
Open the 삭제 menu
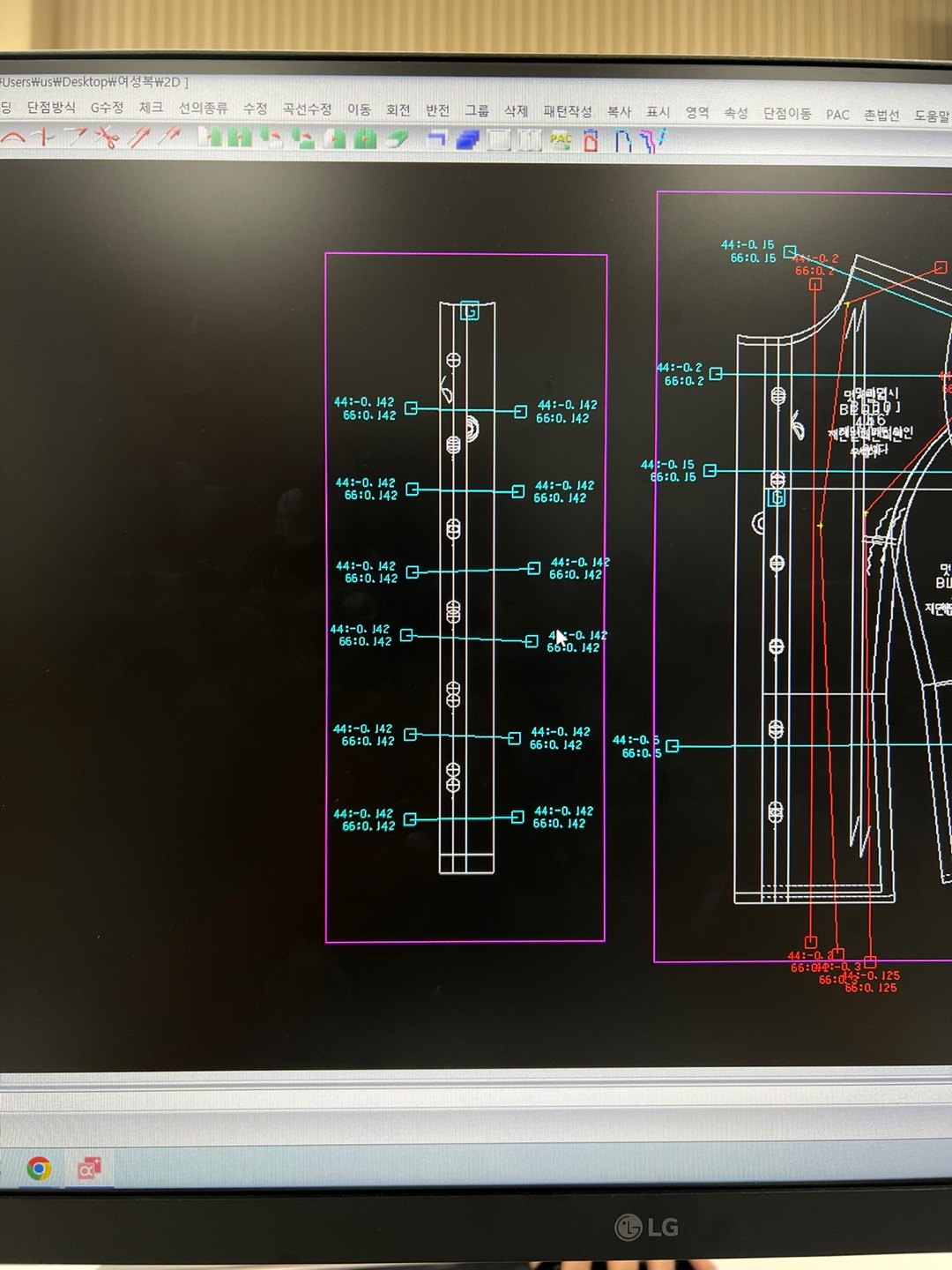point(516,111)
